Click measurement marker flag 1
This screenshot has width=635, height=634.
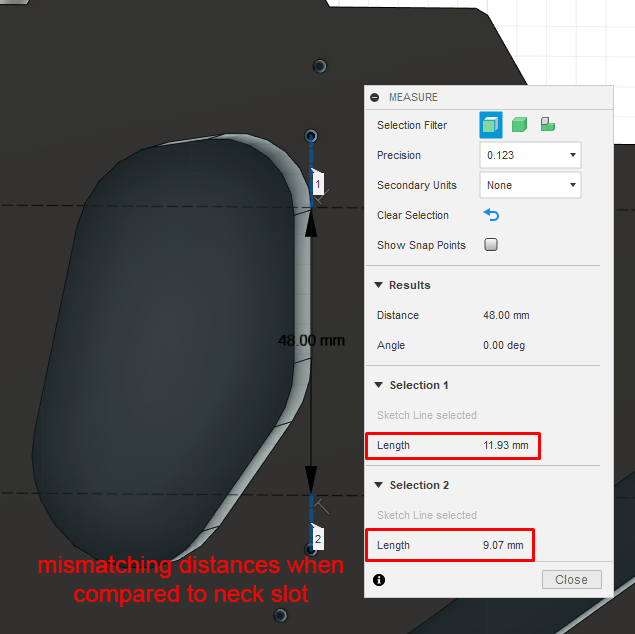(x=318, y=184)
